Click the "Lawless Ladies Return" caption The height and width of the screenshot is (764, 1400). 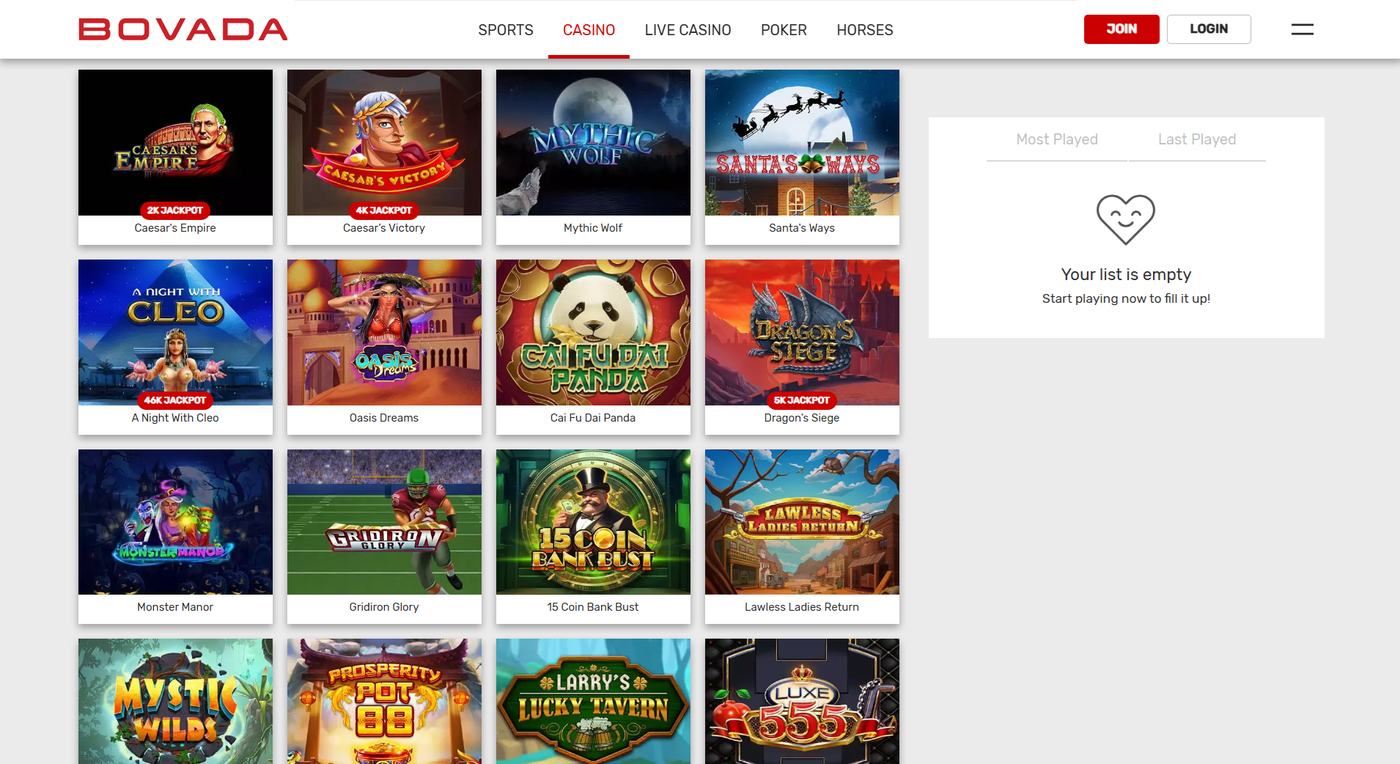click(802, 607)
